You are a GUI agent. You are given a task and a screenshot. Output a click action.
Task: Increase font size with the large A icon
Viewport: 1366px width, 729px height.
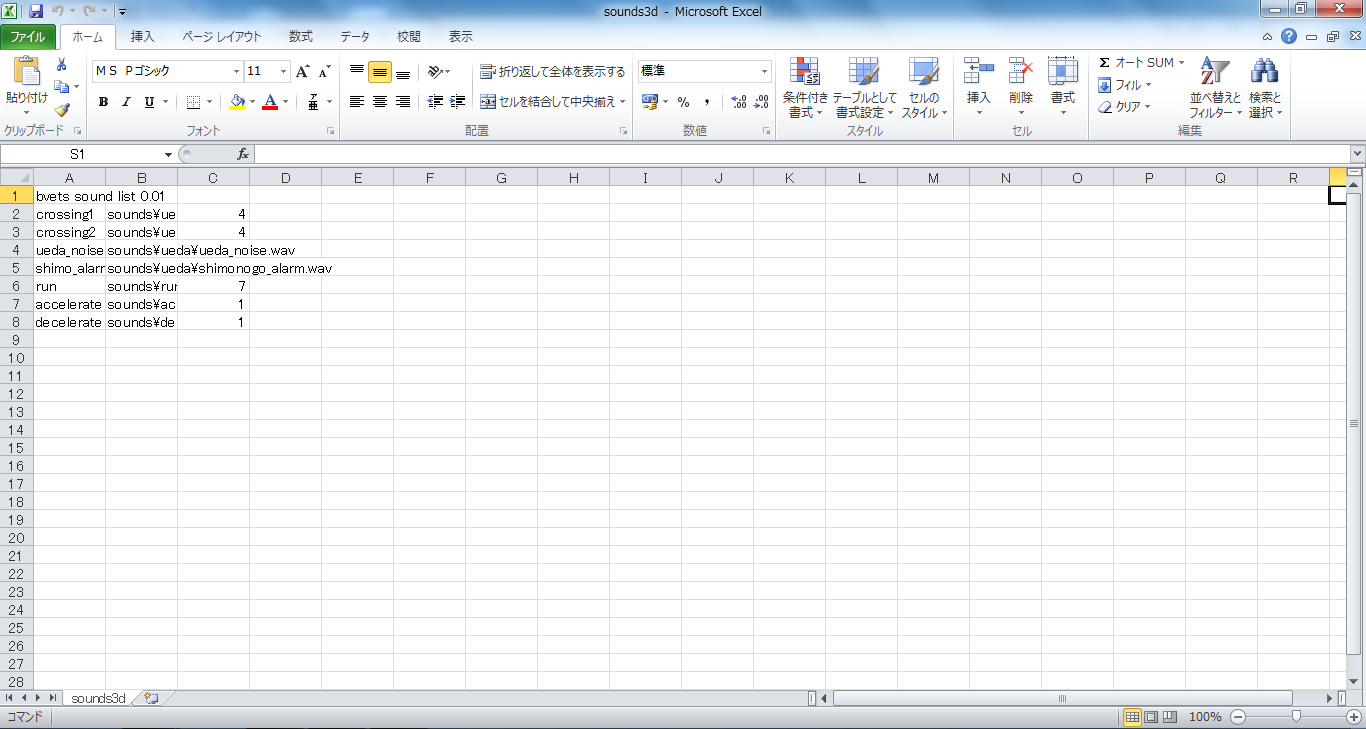pyautogui.click(x=303, y=71)
